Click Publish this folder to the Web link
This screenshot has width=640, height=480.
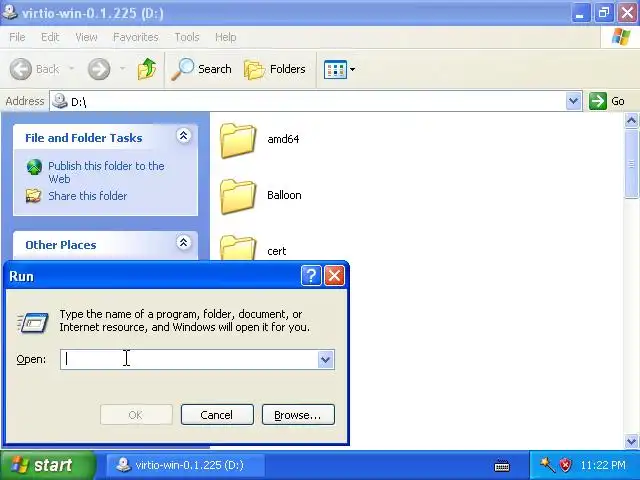pos(106,172)
